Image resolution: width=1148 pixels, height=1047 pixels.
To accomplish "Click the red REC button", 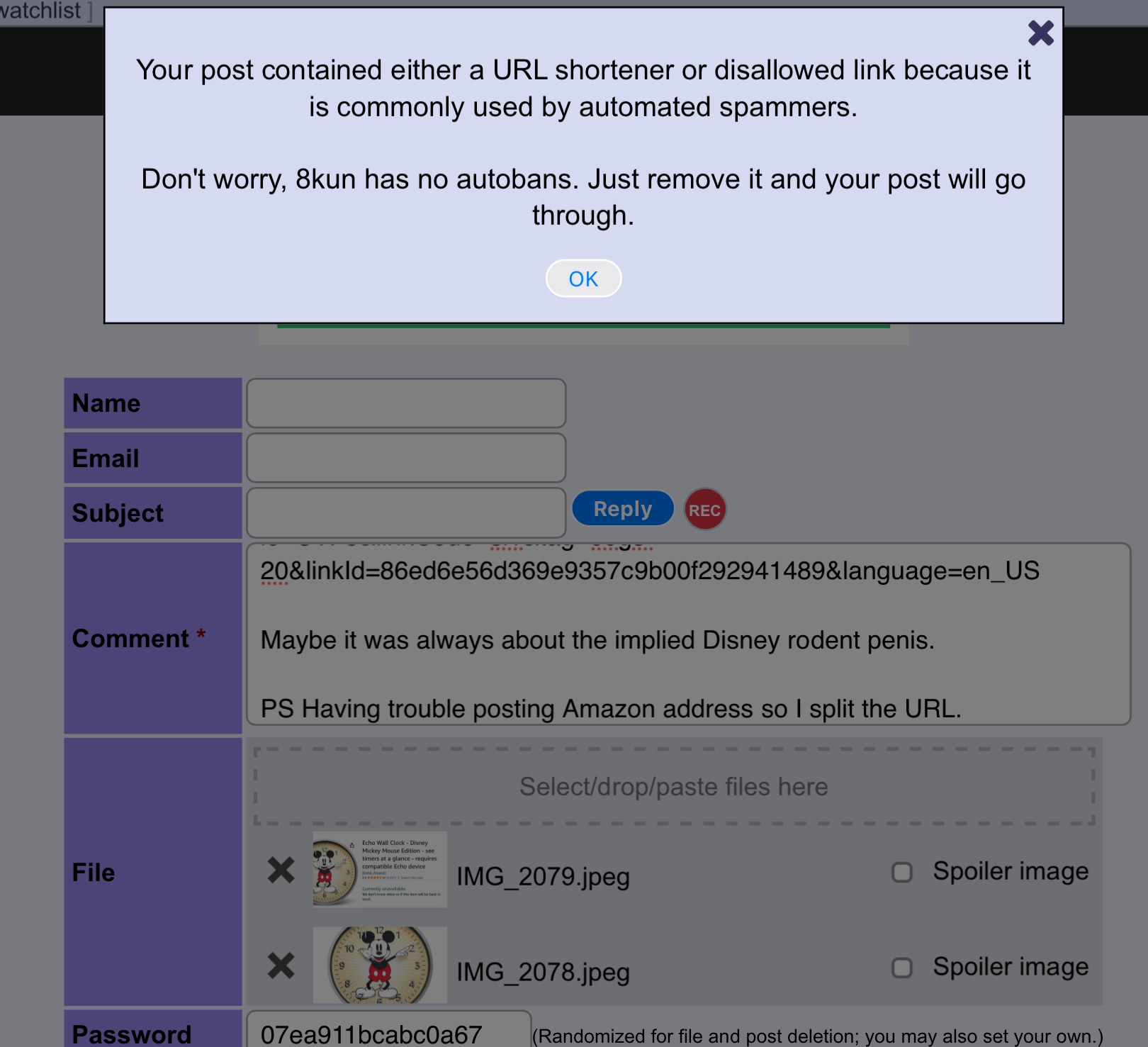I will [x=705, y=510].
